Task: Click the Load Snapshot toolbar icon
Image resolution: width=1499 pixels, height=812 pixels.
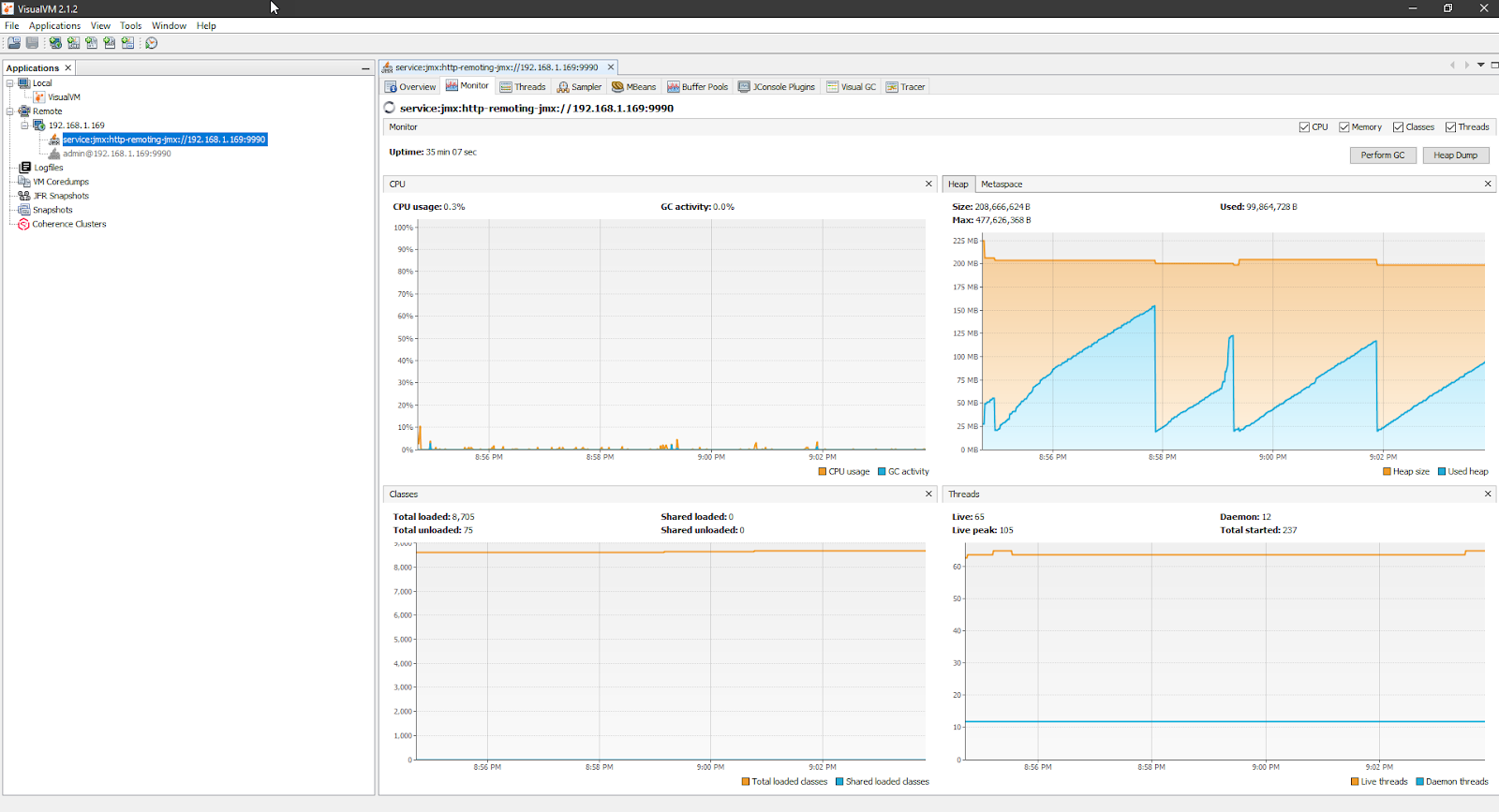Action: pos(14,43)
